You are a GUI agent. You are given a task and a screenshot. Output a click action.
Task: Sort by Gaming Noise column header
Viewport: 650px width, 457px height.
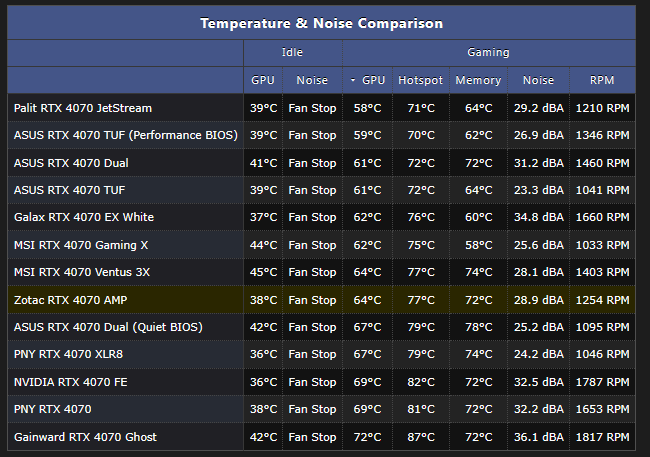click(538, 80)
